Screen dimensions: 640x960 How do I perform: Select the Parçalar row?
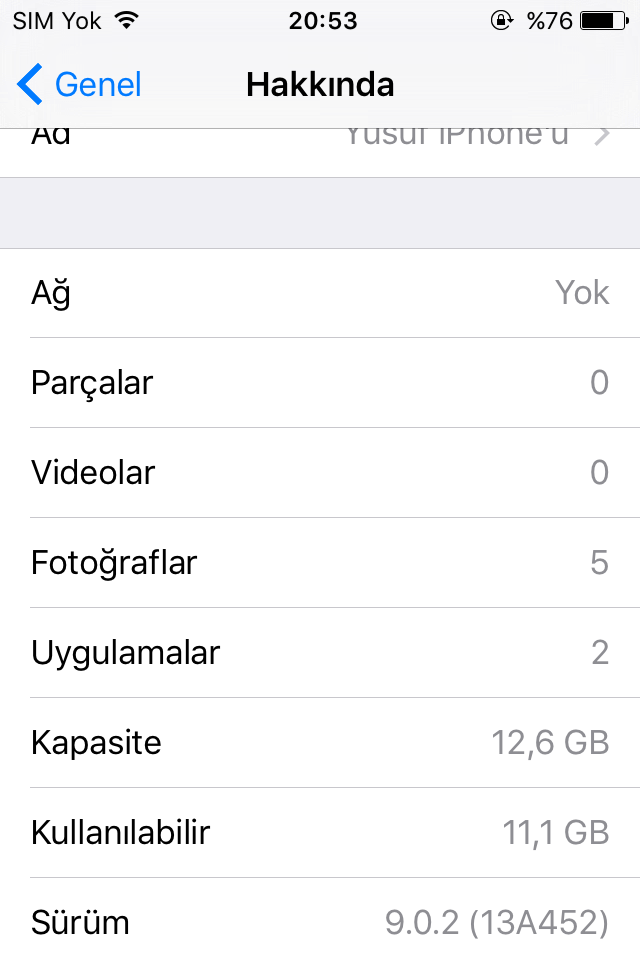click(320, 383)
